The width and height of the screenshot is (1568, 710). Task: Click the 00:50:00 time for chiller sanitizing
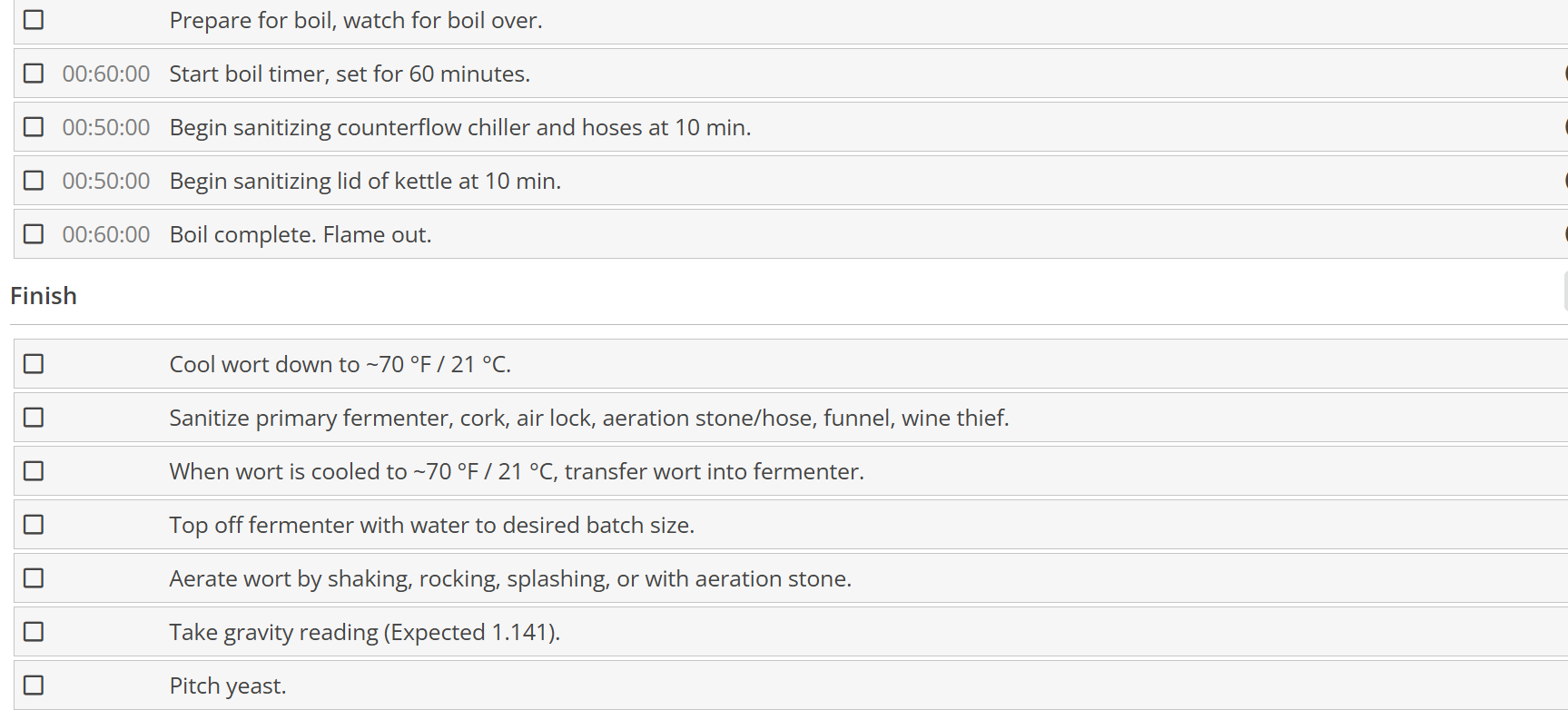pyautogui.click(x=106, y=127)
